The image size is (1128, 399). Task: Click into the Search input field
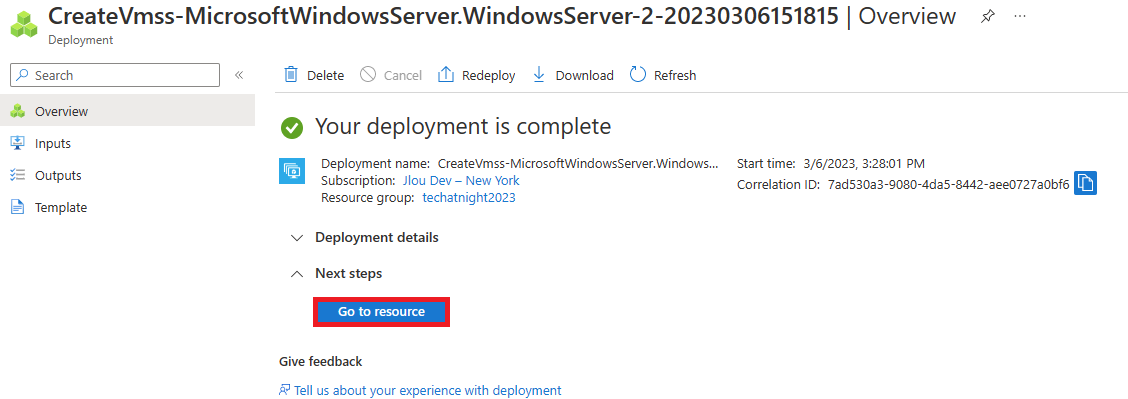(115, 75)
